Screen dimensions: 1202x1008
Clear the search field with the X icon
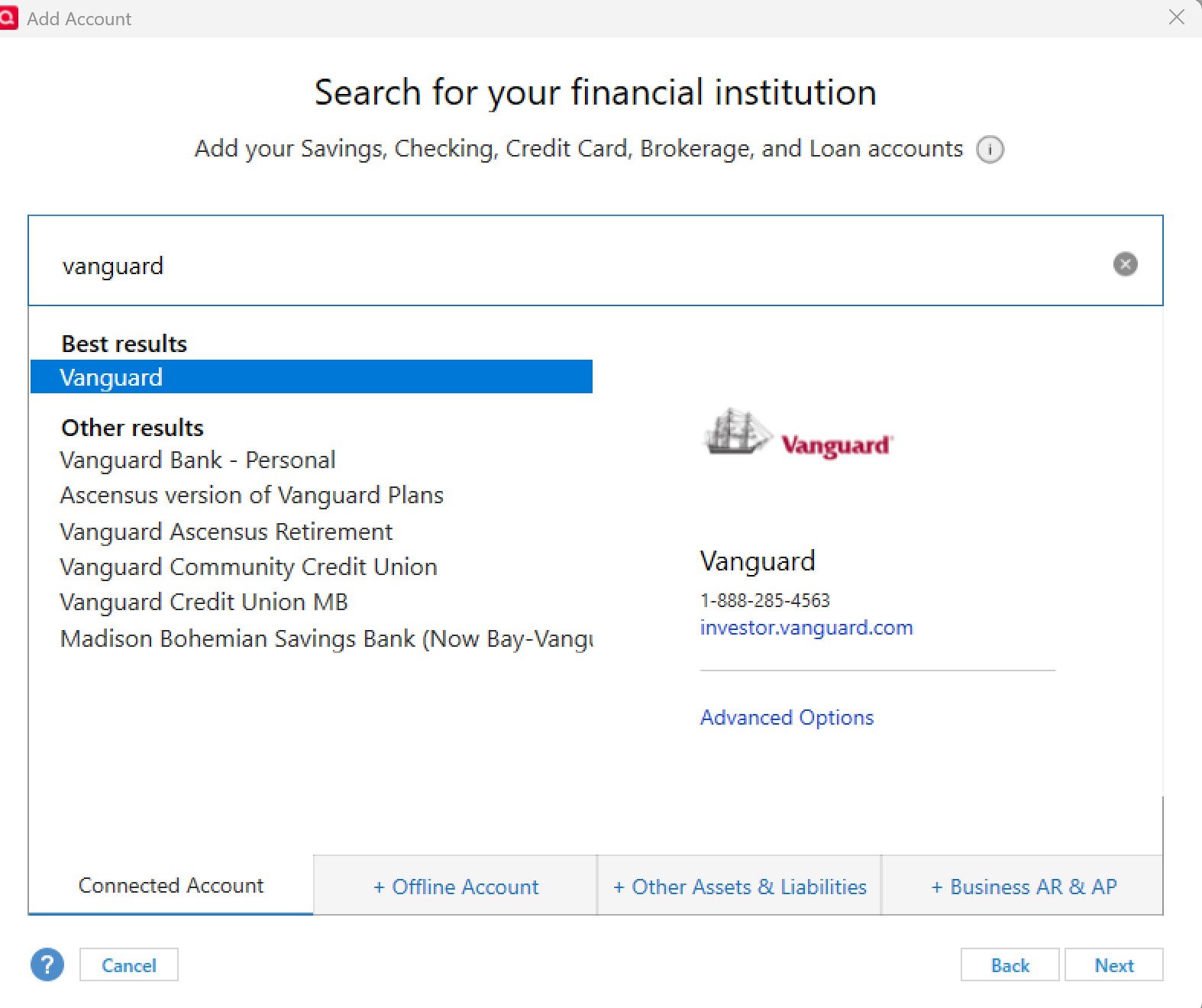[1125, 264]
